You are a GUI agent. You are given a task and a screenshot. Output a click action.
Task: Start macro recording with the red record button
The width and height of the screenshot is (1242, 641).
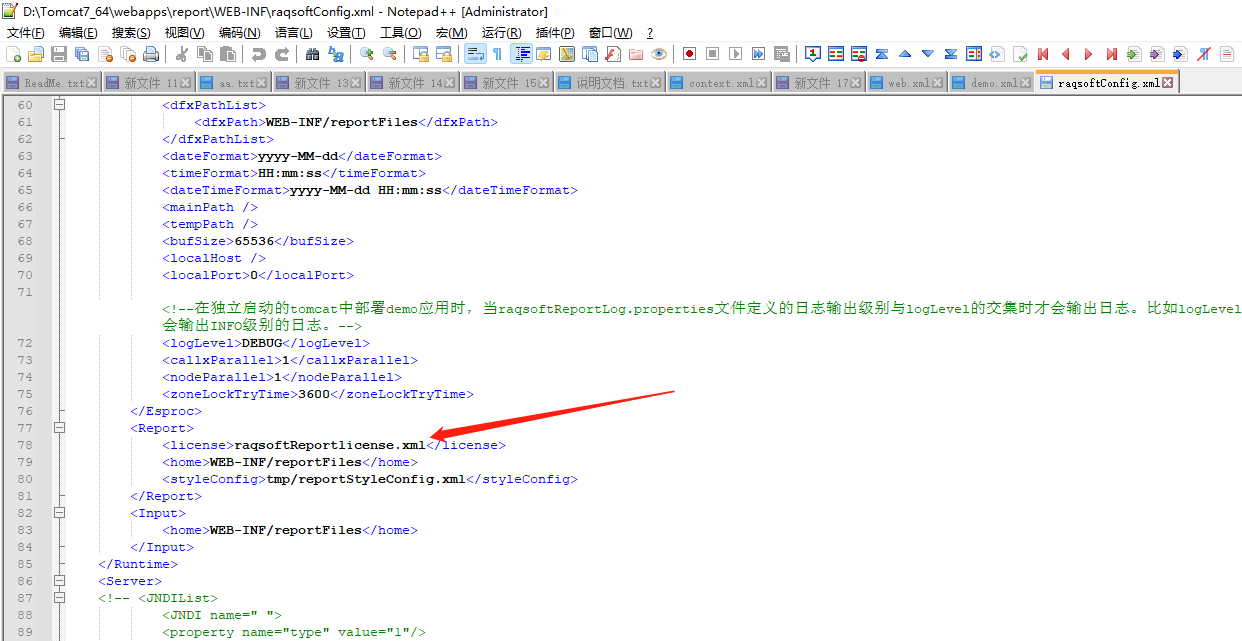(x=689, y=54)
